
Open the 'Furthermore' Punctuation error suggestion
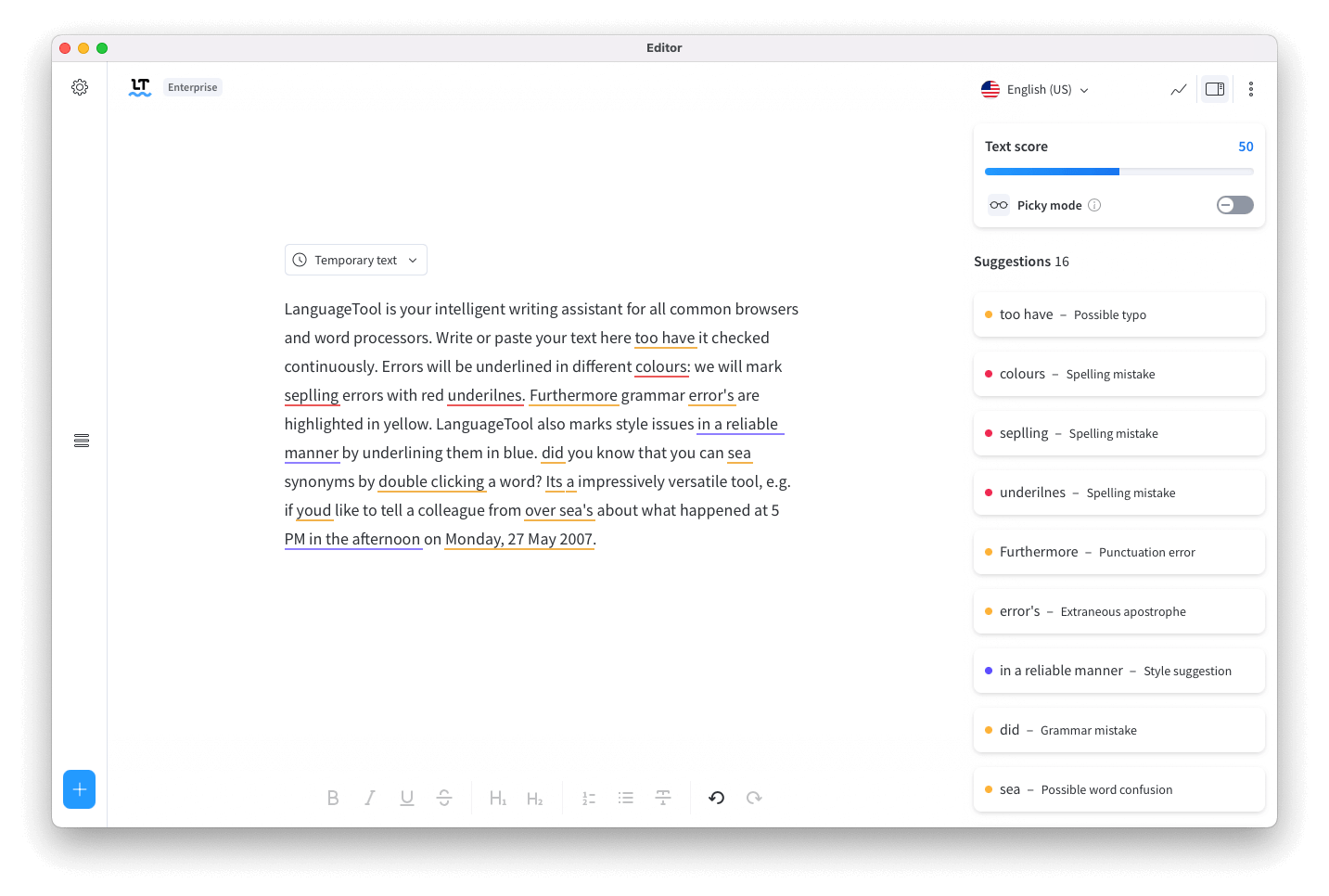point(1119,552)
